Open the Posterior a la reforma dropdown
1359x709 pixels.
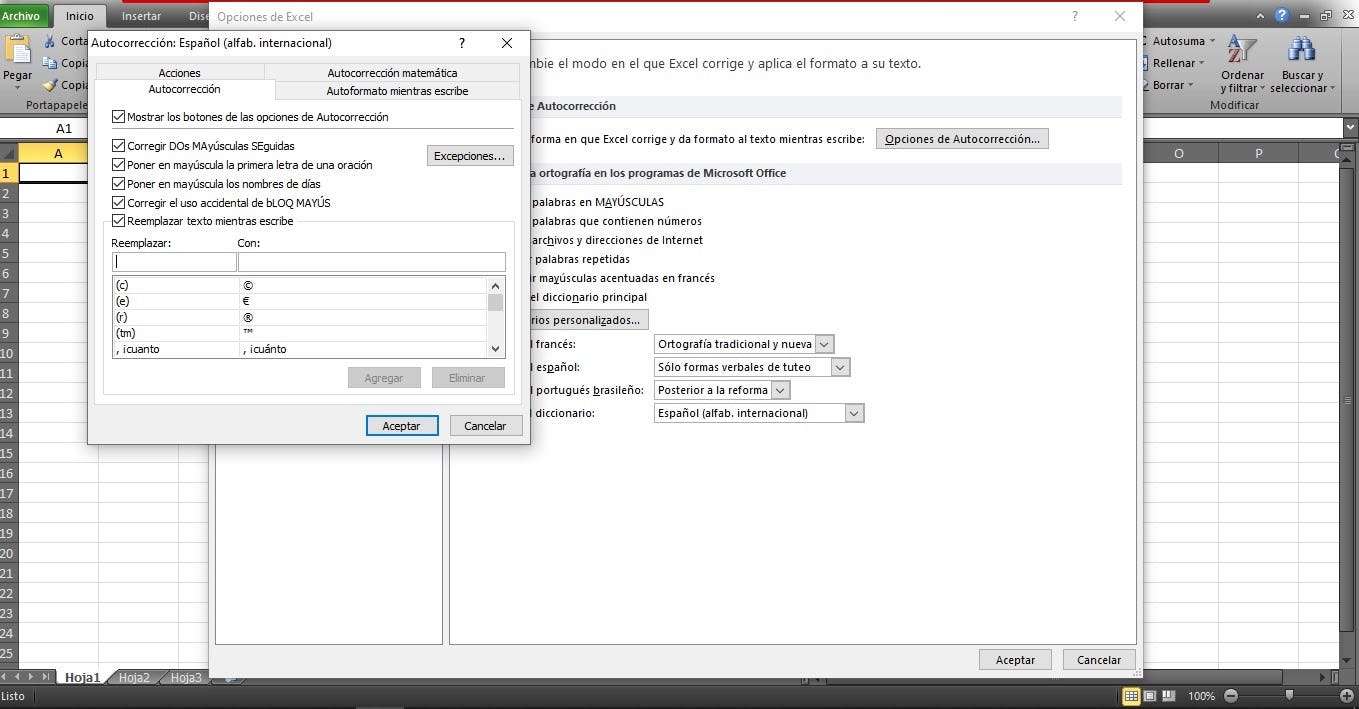pyautogui.click(x=780, y=390)
